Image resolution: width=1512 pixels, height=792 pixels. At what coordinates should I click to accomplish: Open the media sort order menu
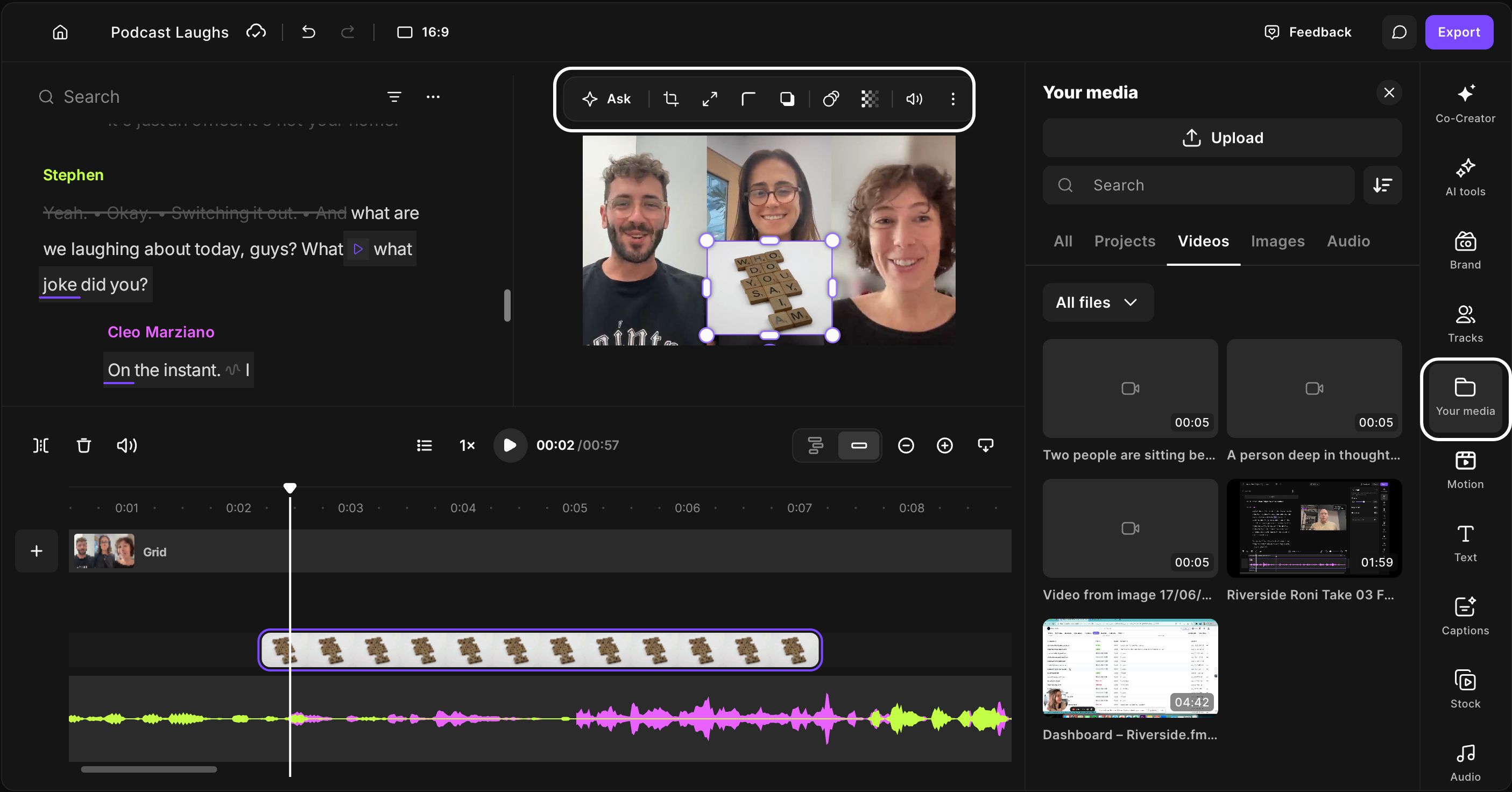point(1382,186)
